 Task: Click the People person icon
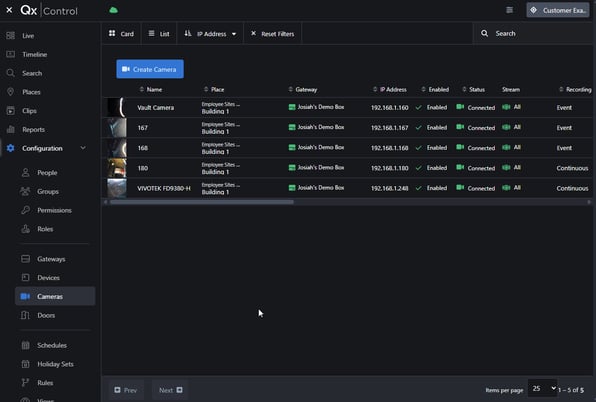(x=25, y=173)
